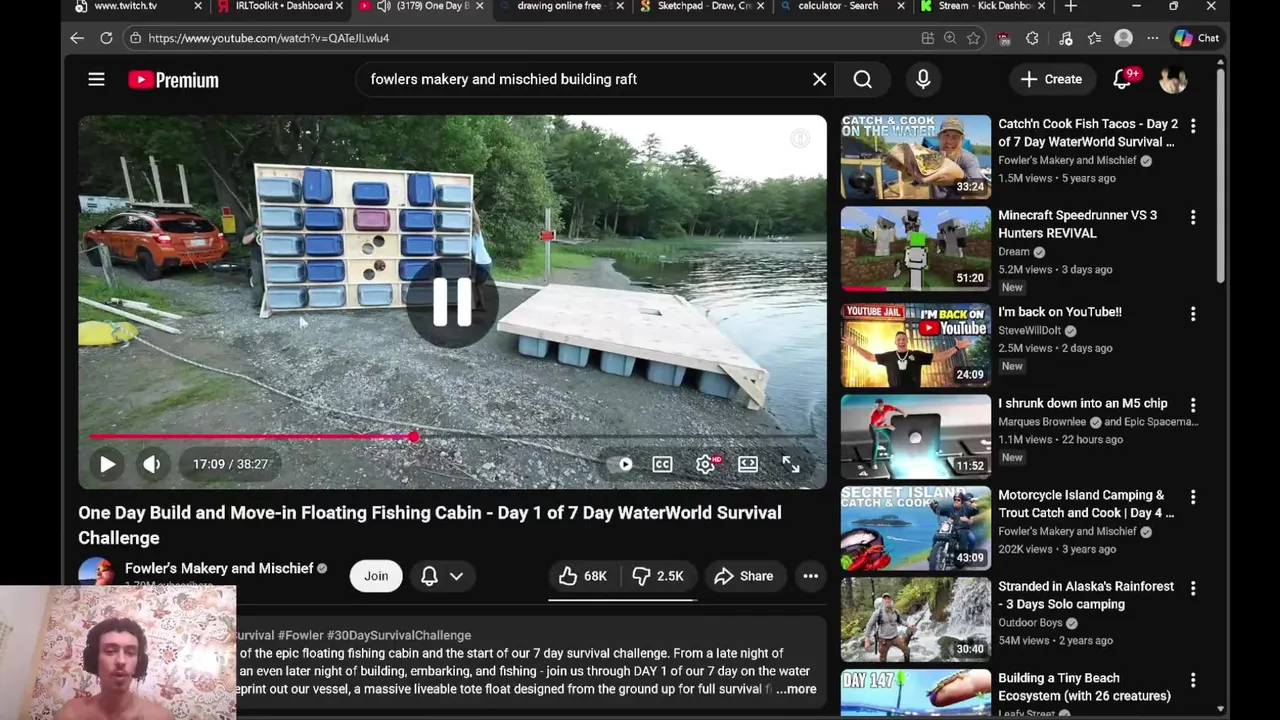Open browser Settings and more ellipsis

1153,38
